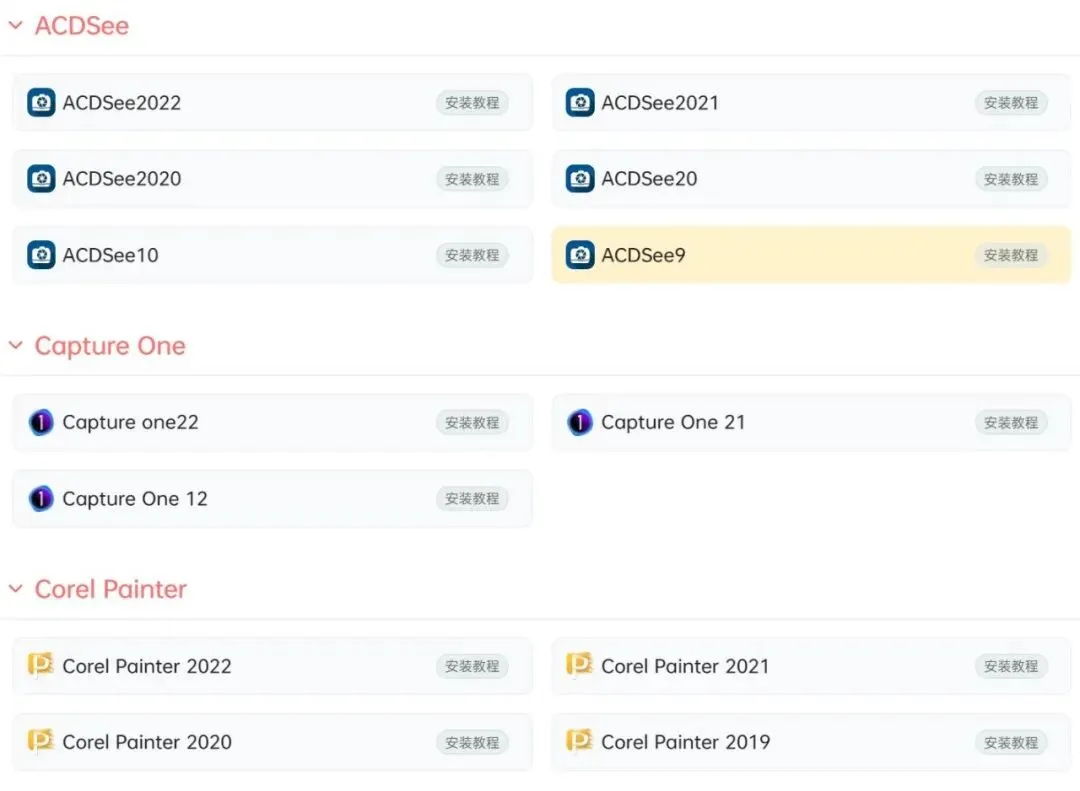The image size is (1080, 791).
Task: Collapse the Capture One section chevron
Action: point(16,345)
